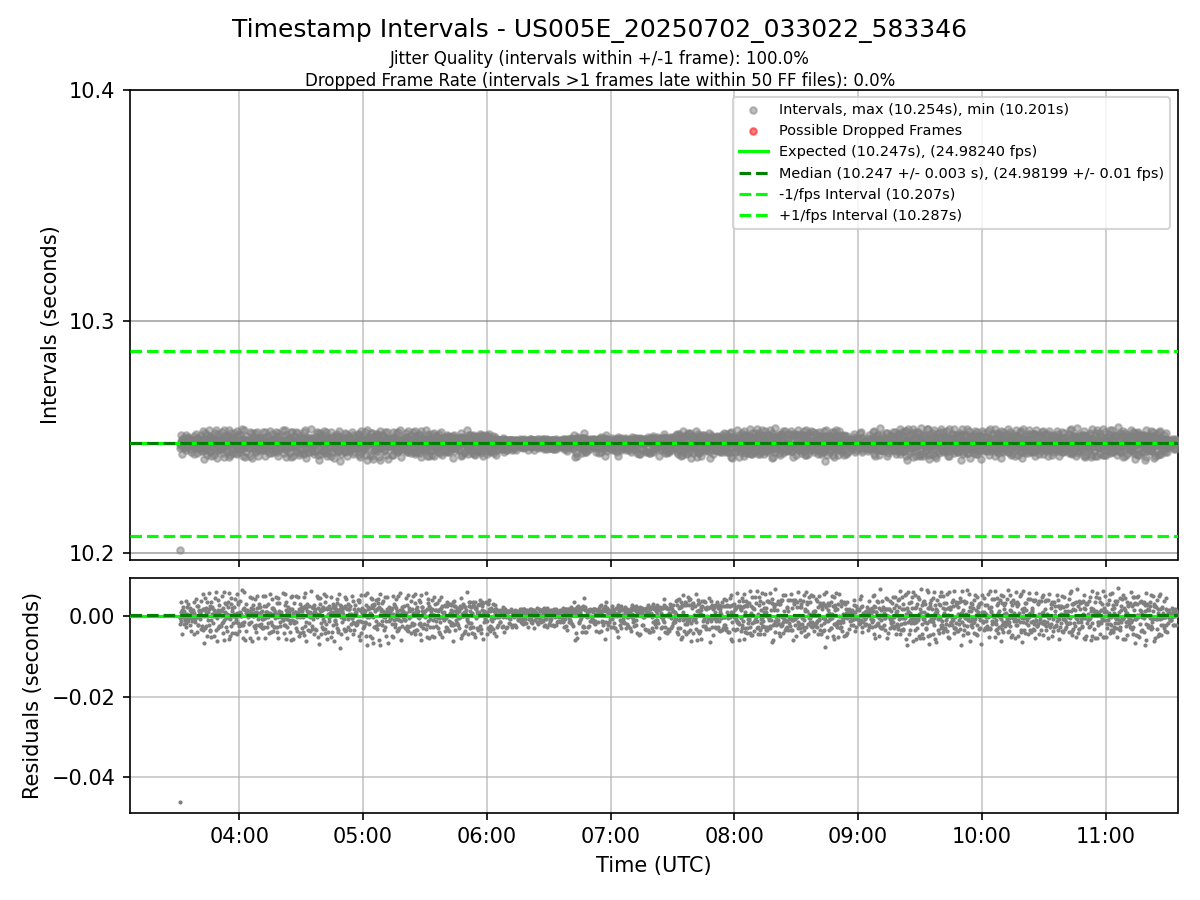Click the 'Residuals (seconds)' y-axis label

pyautogui.click(x=31, y=696)
